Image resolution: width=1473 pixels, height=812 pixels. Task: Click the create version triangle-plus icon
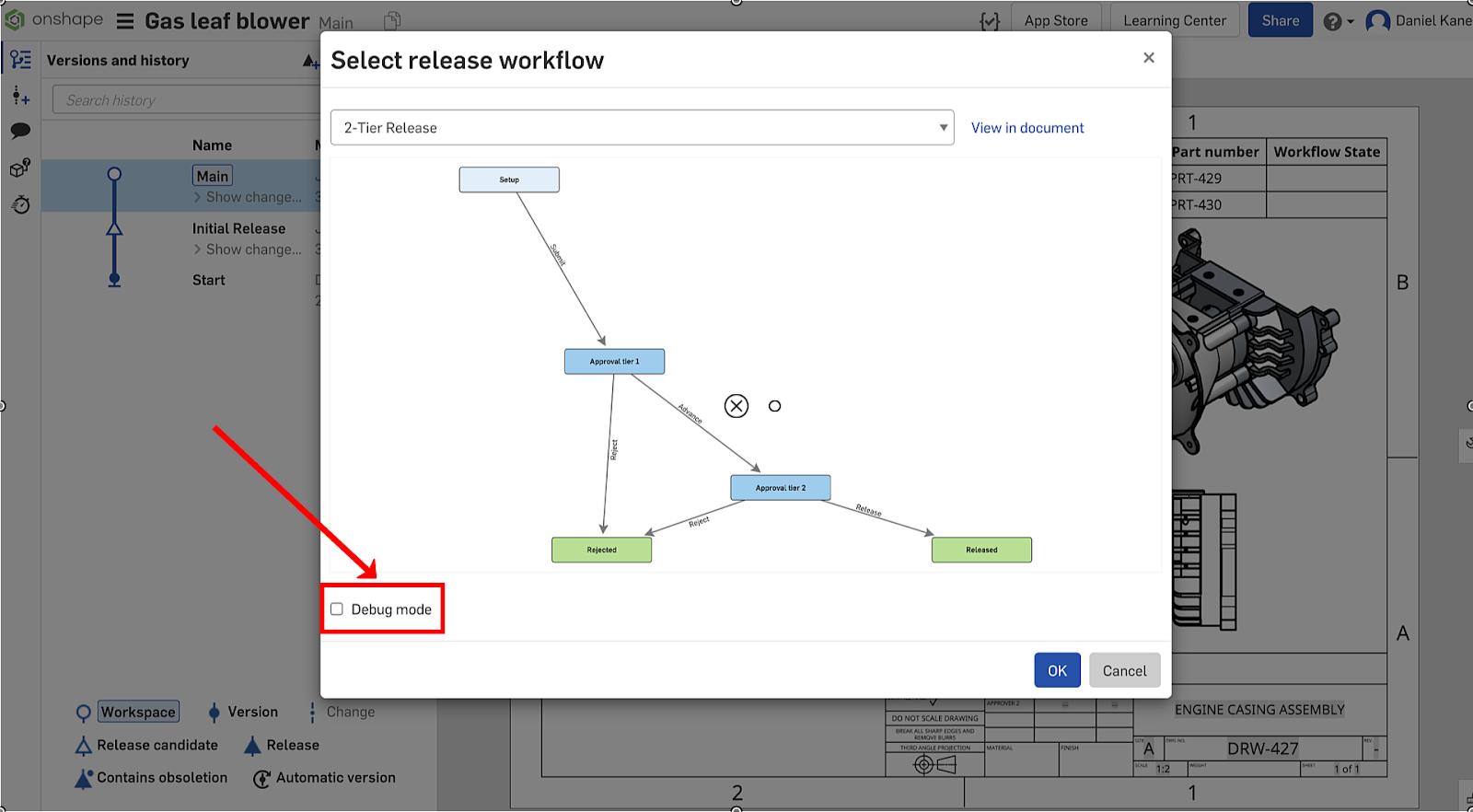pyautogui.click(x=310, y=62)
